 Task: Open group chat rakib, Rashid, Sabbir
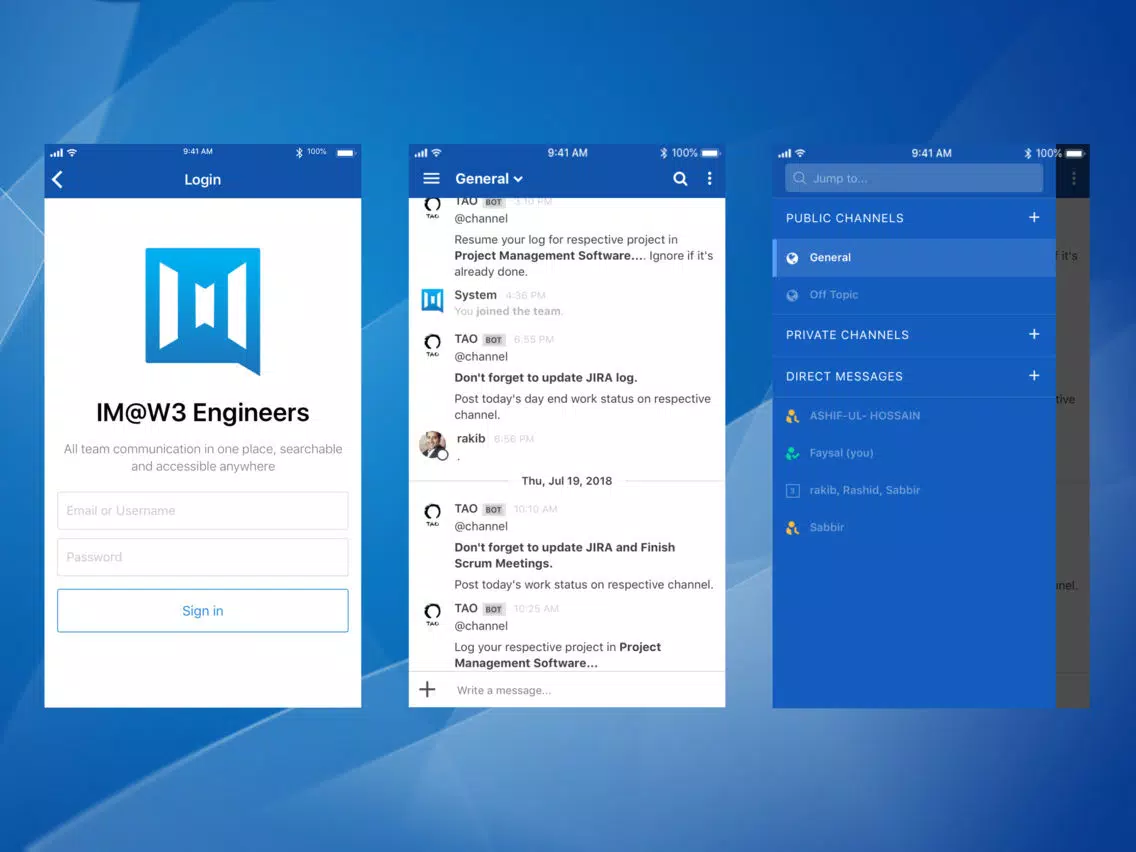coord(914,490)
